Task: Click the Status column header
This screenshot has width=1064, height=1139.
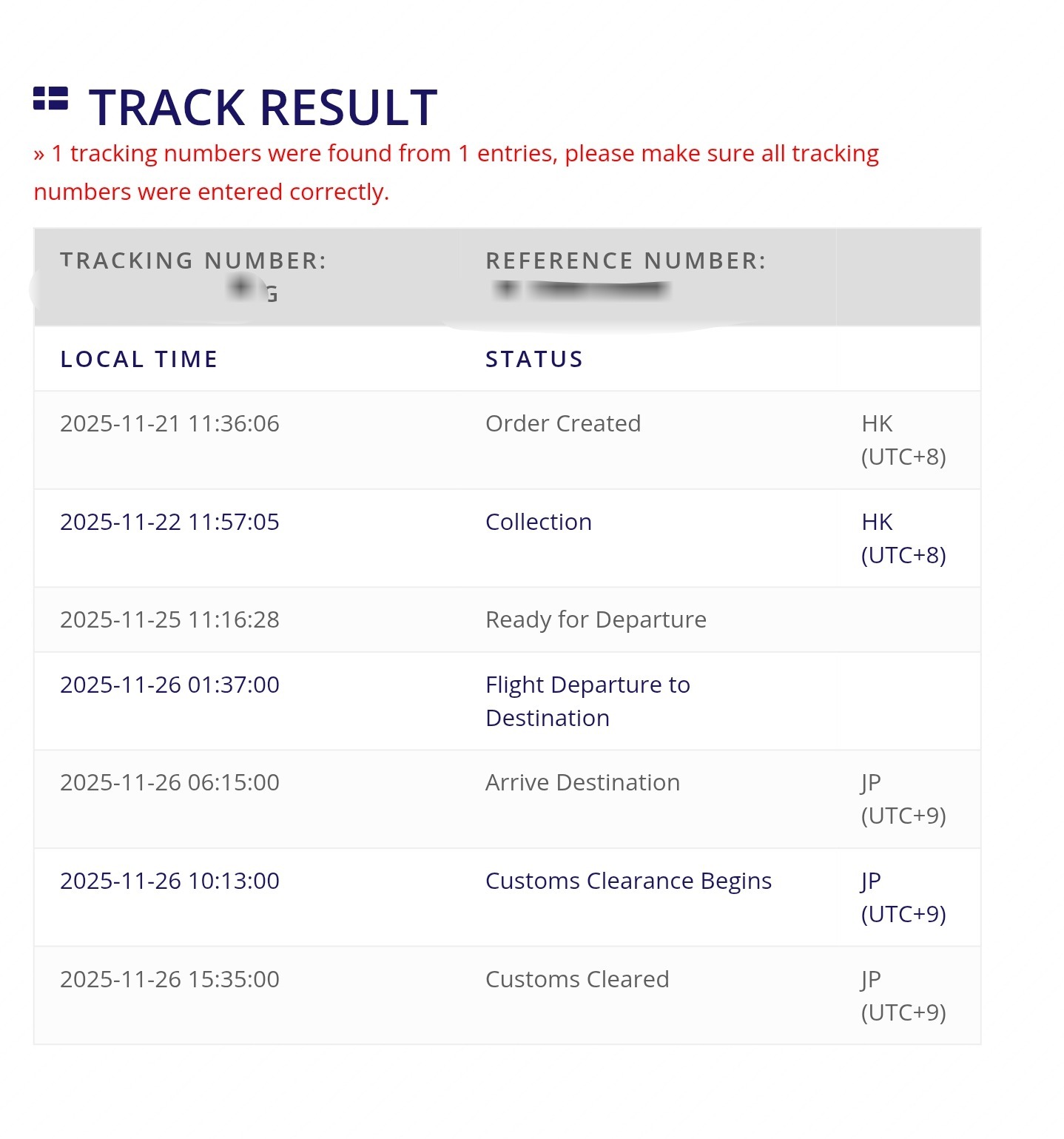Action: coord(534,360)
